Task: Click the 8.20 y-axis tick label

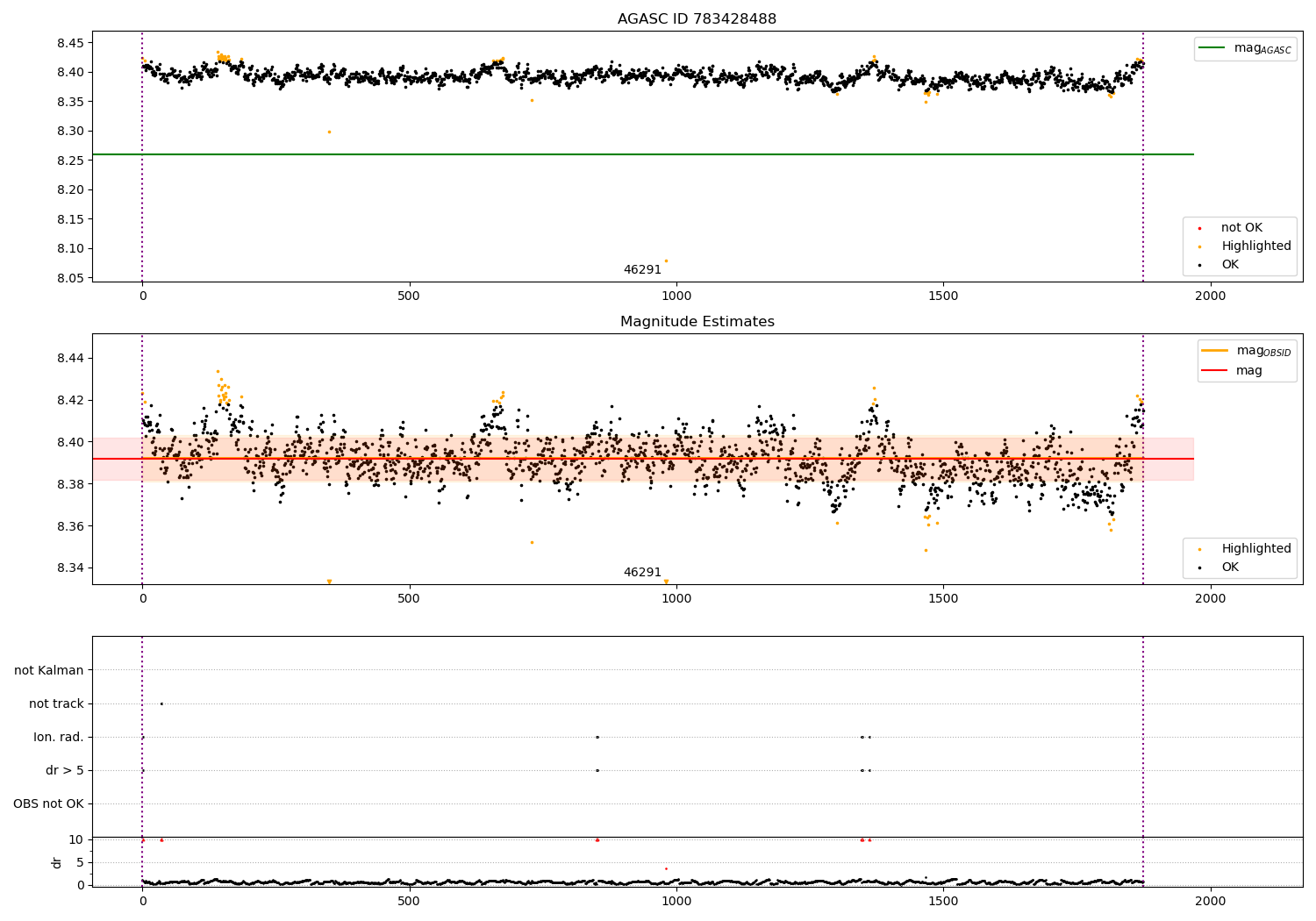Action: [69, 189]
